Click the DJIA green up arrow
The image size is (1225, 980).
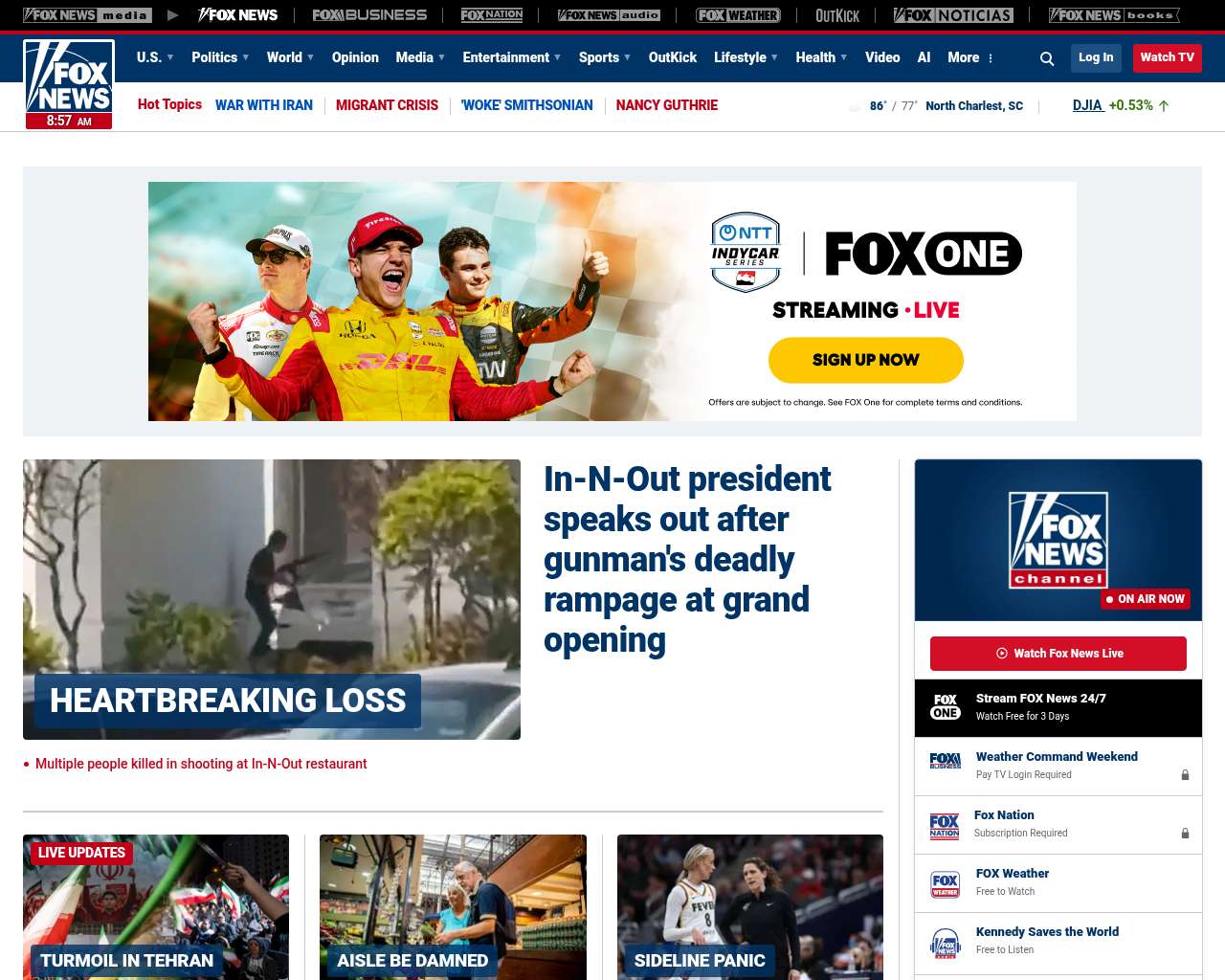1164,106
